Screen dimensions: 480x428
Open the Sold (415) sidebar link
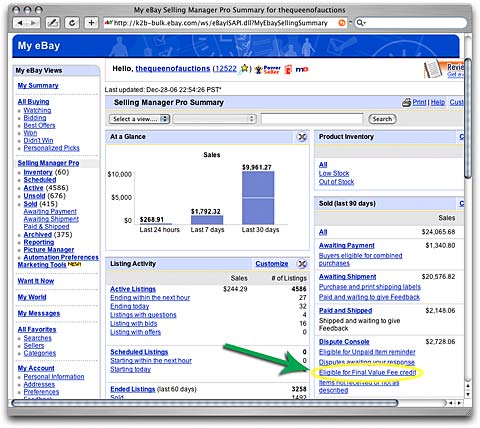click(30, 204)
